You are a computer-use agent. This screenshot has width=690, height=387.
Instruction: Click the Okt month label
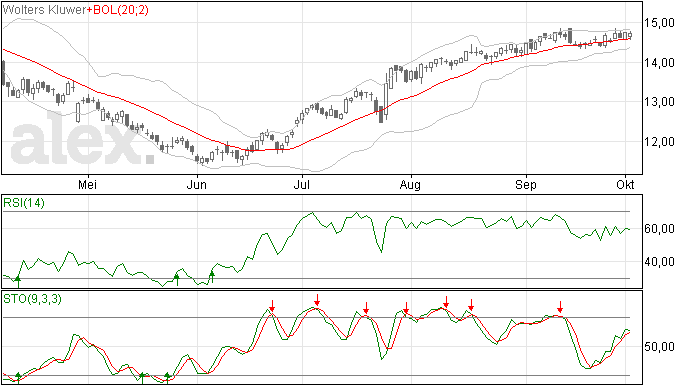(x=625, y=184)
